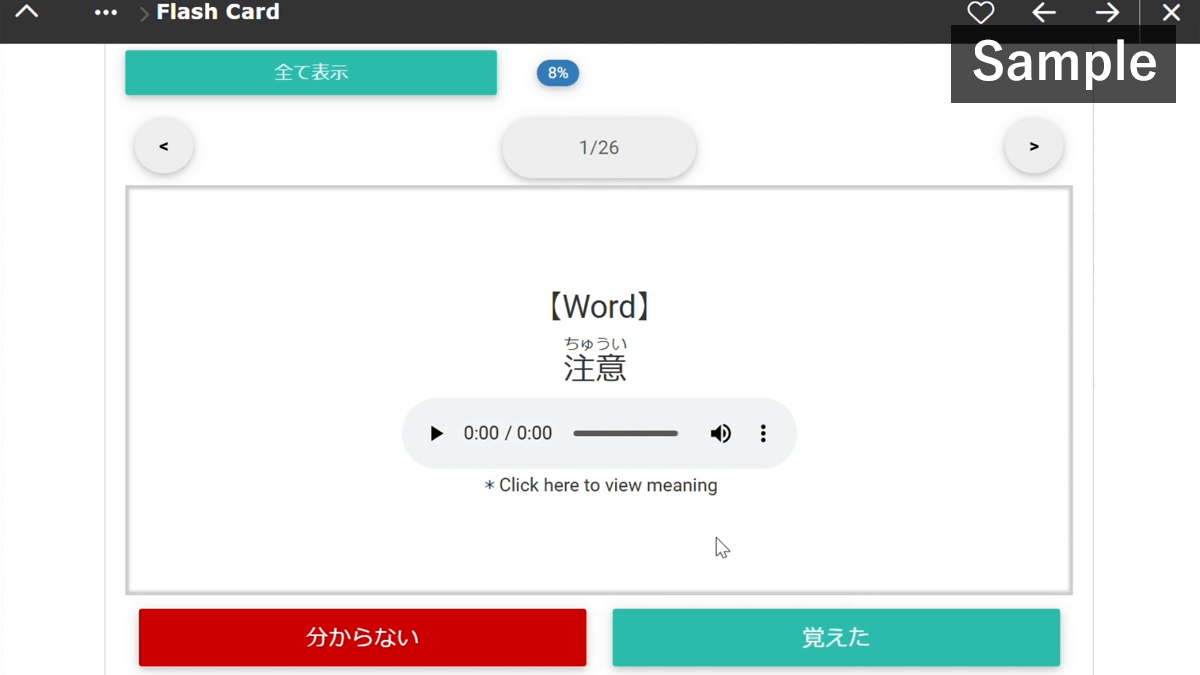Click the Flash Card breadcrumb title
Image resolution: width=1200 pixels, height=675 pixels.
click(218, 13)
